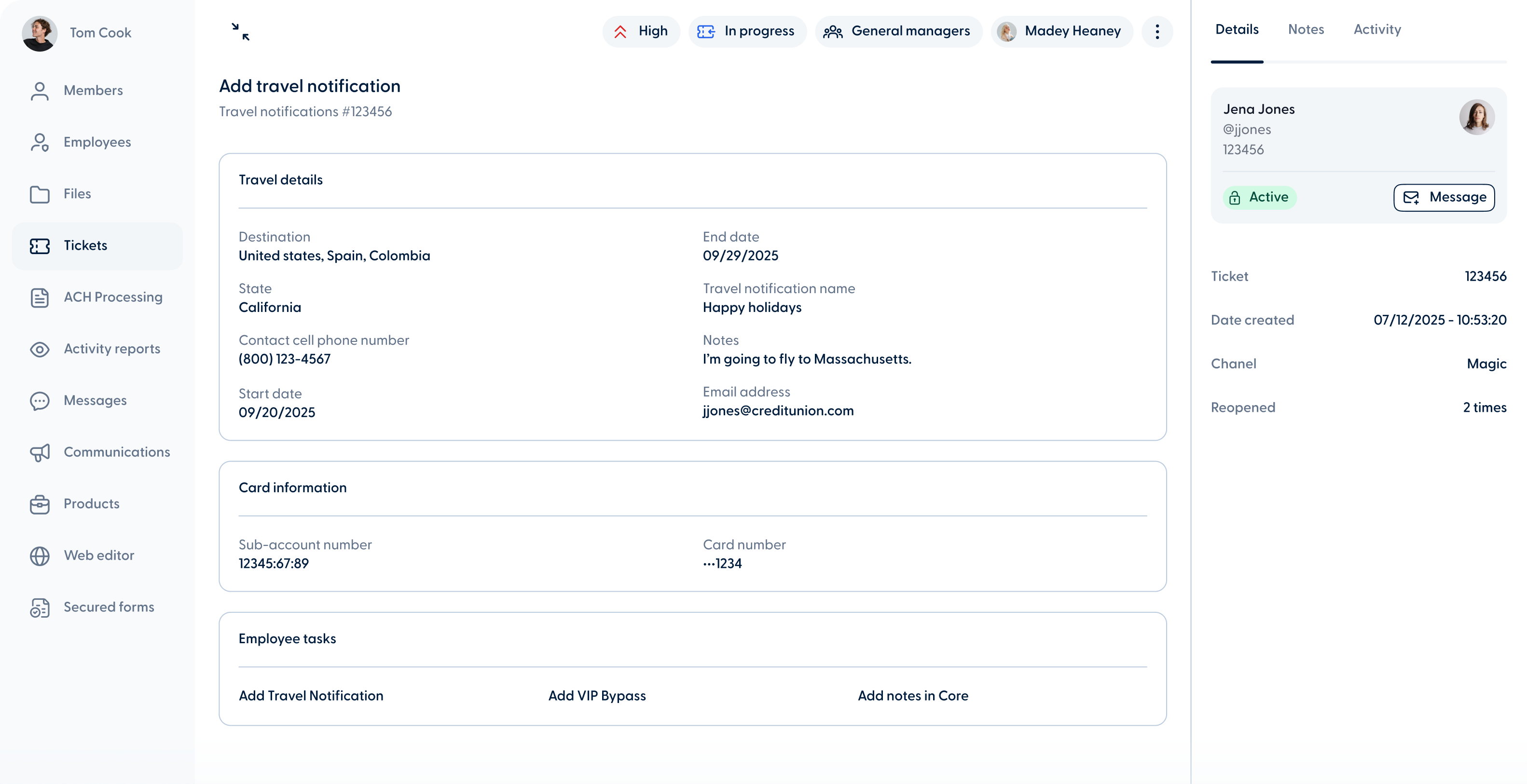Open the Activity tab
Viewport: 1527px width, 784px height.
[x=1377, y=29]
